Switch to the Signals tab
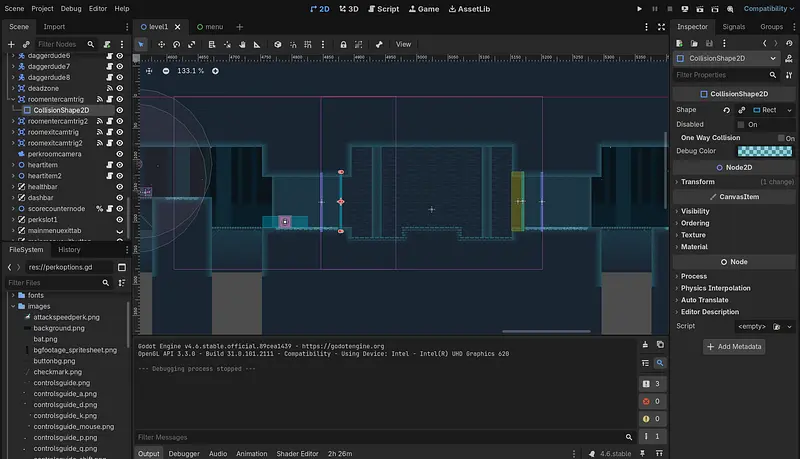 pos(734,27)
